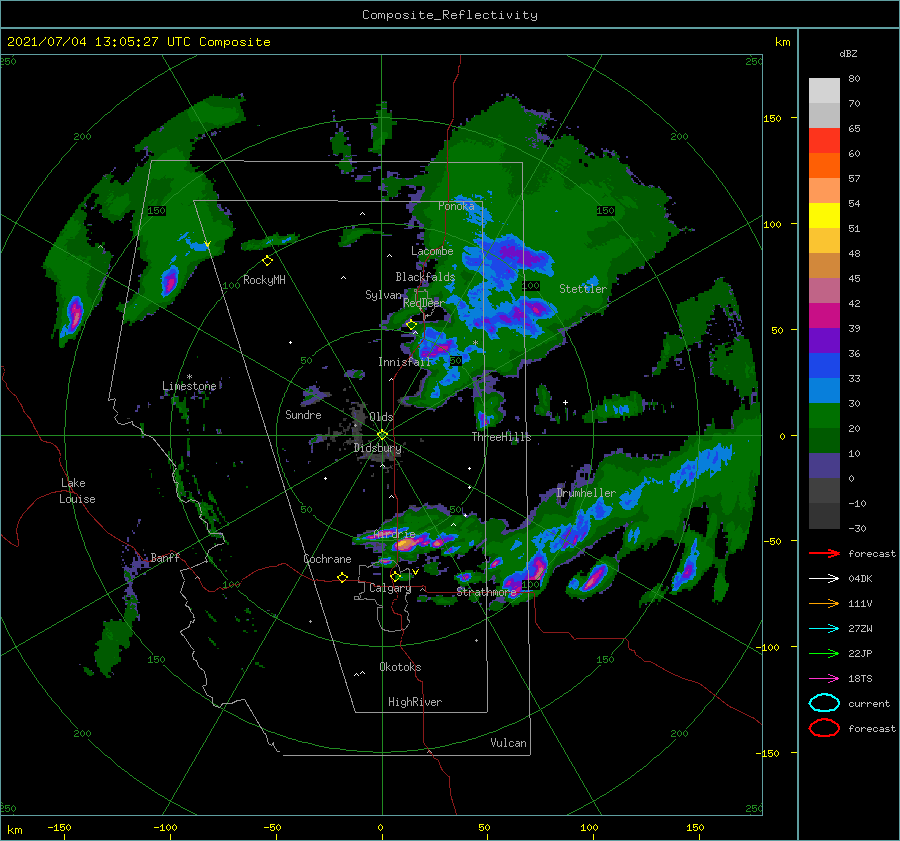Click the bright yellow 51–54 dBZ swatch
Image resolution: width=900 pixels, height=841 pixels.
(824, 216)
